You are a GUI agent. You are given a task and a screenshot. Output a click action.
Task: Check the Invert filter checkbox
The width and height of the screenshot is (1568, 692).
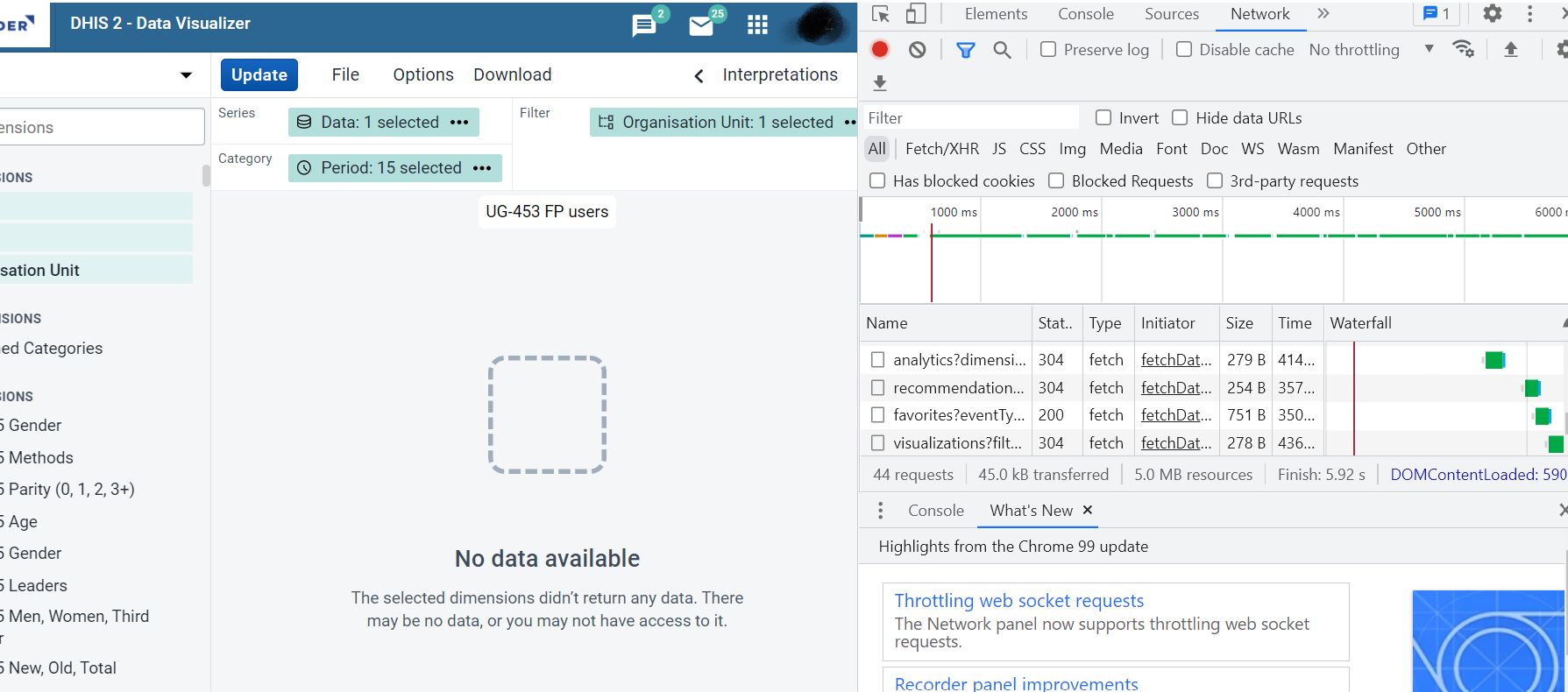click(x=1103, y=117)
